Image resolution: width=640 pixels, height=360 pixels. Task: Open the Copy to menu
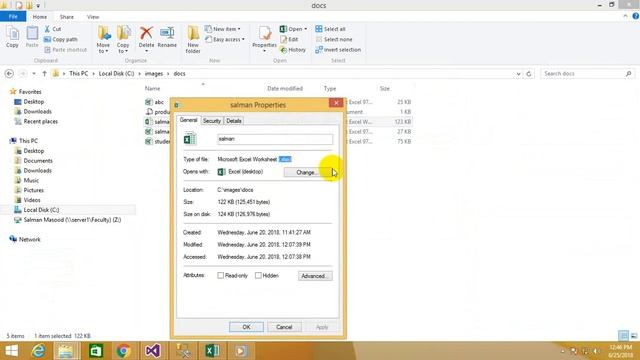click(x=123, y=40)
